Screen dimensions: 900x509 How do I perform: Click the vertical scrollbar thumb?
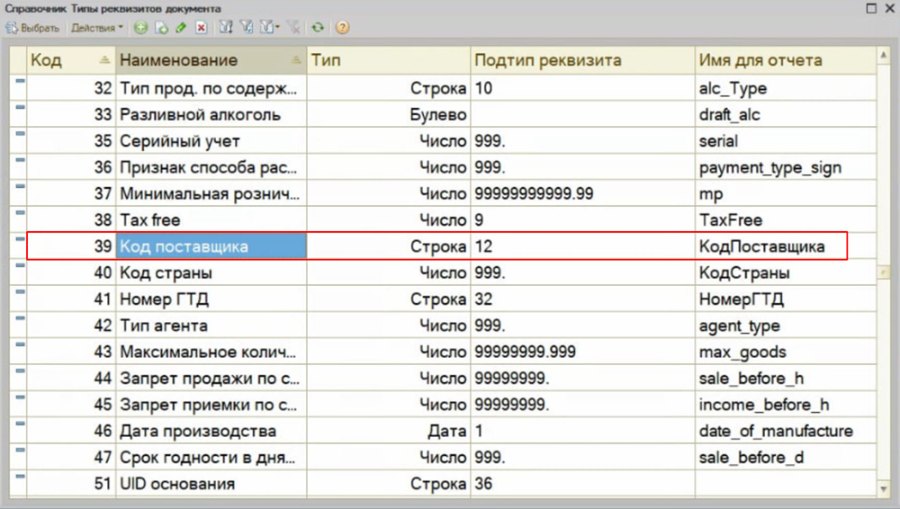(883, 272)
